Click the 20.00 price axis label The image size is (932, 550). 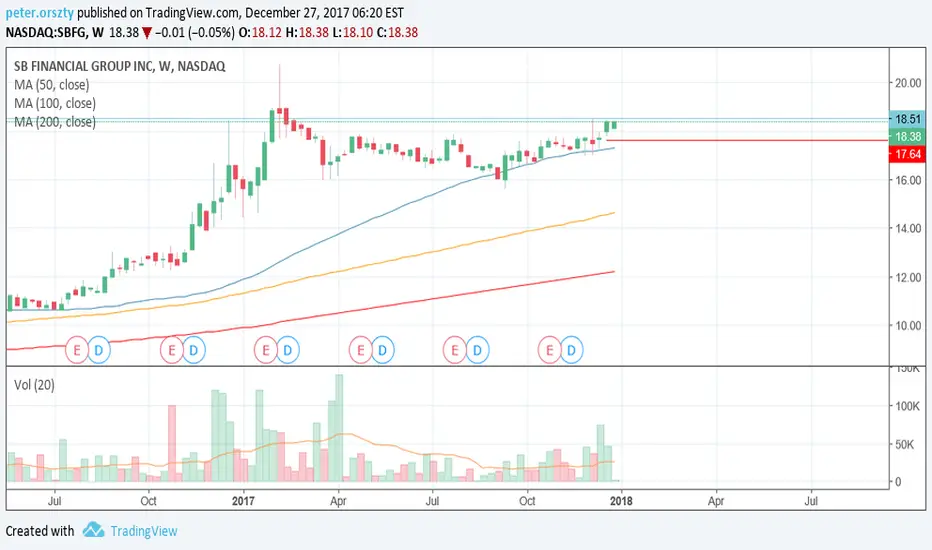coord(908,83)
